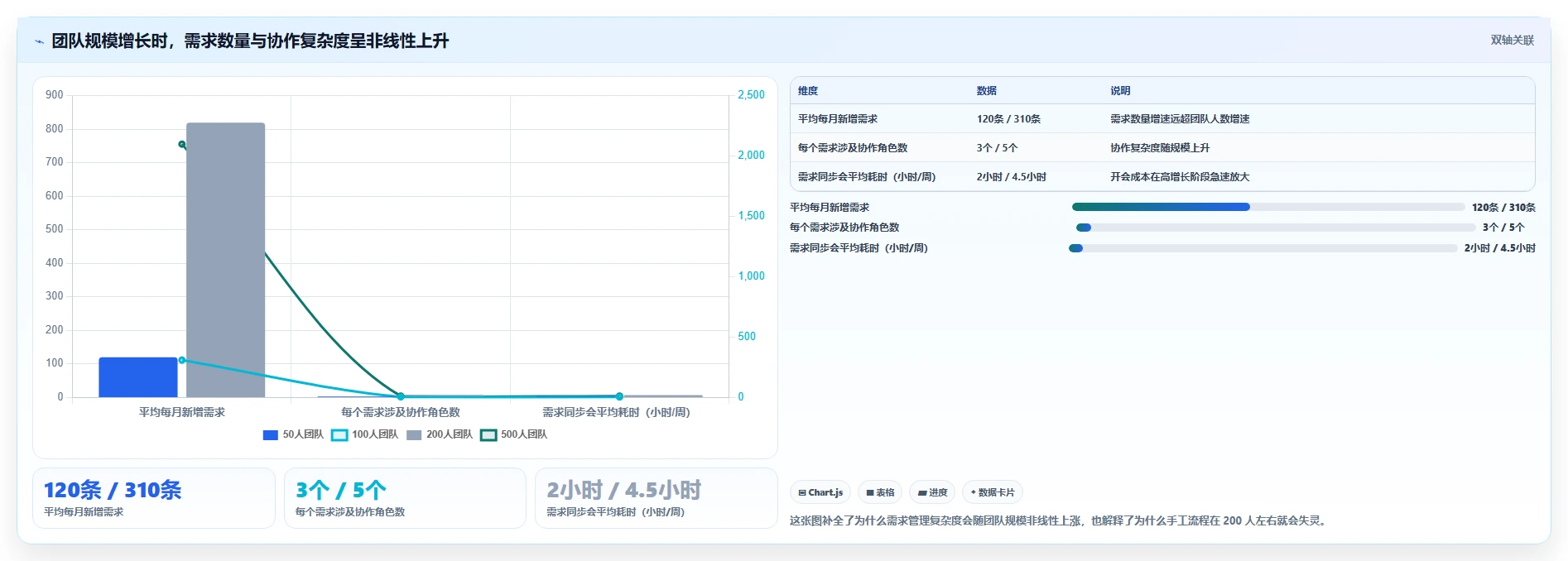Click x-axis label 每个需求涉及协作角色数
Viewport: 1568px width, 561px height.
[401, 412]
